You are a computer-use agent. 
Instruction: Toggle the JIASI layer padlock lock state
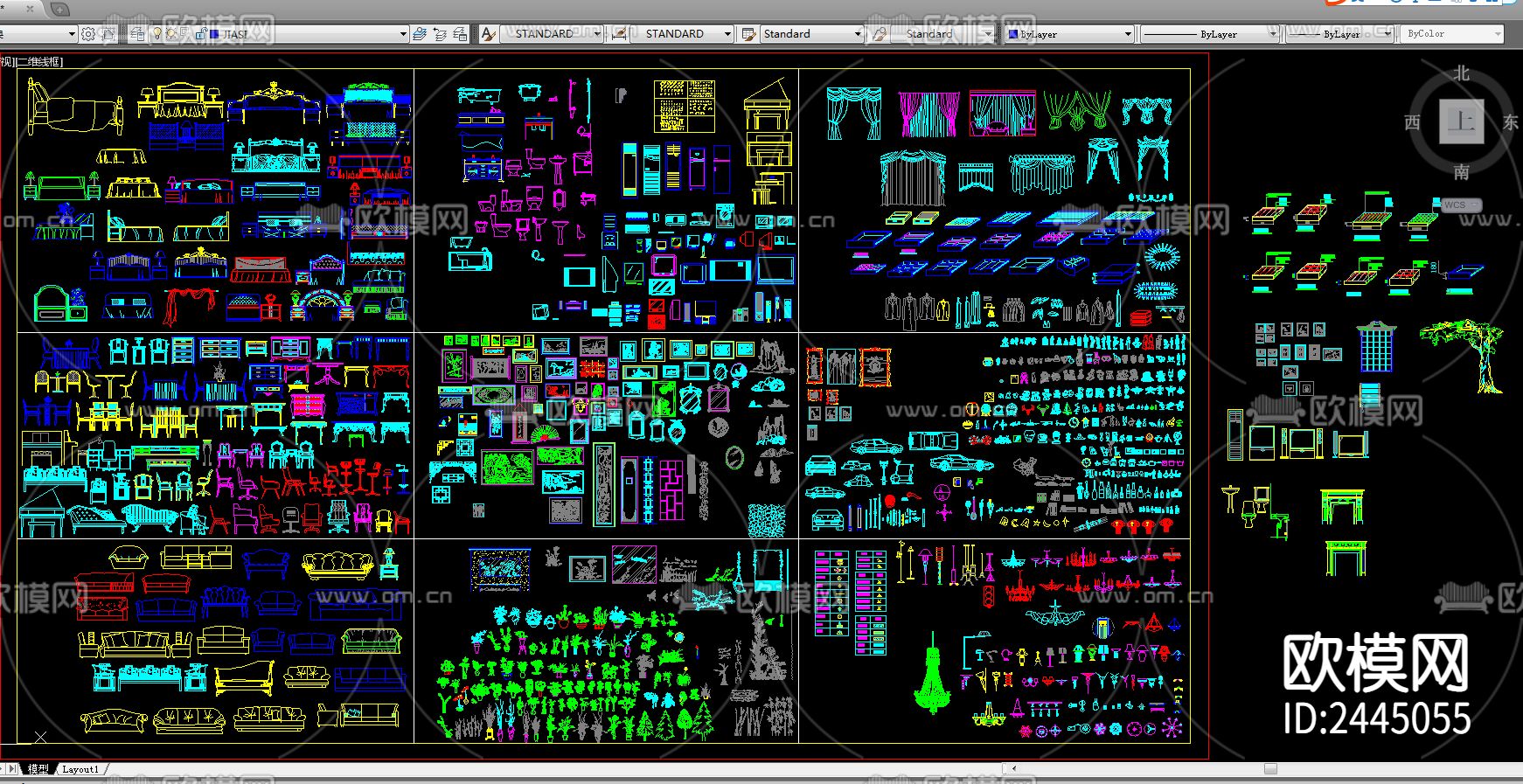[x=201, y=34]
